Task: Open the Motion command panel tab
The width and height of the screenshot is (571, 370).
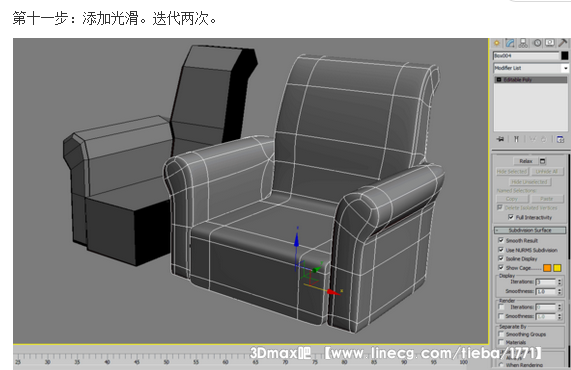Action: click(537, 43)
